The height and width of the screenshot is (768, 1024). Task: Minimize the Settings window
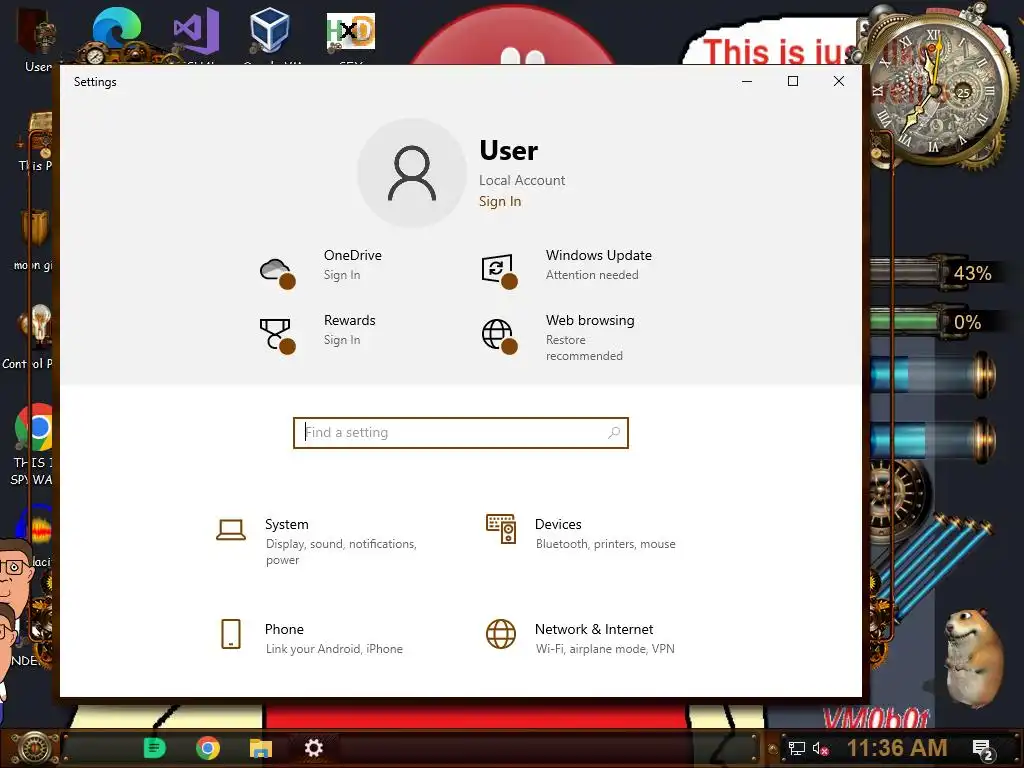click(x=747, y=81)
